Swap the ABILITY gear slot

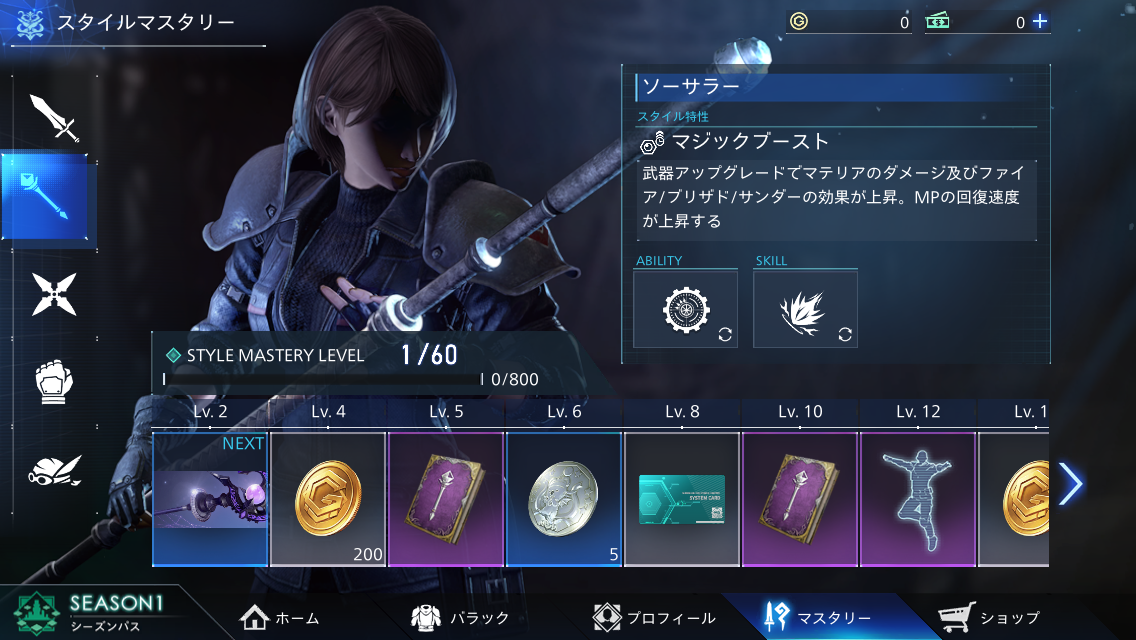(x=685, y=310)
